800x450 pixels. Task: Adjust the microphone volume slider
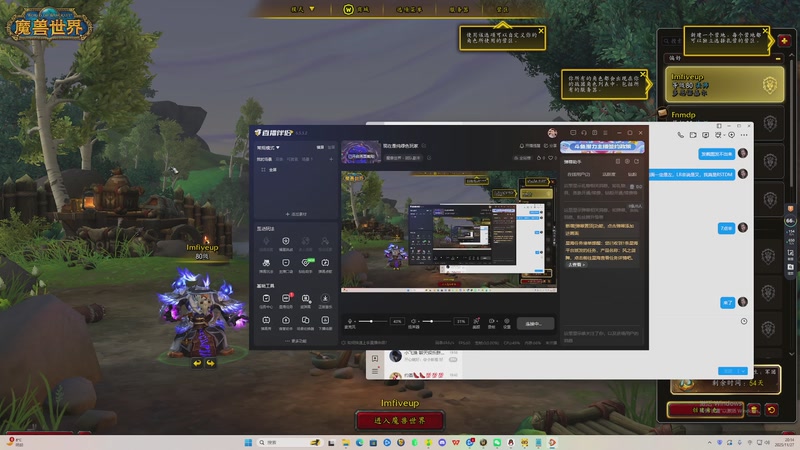tap(372, 321)
